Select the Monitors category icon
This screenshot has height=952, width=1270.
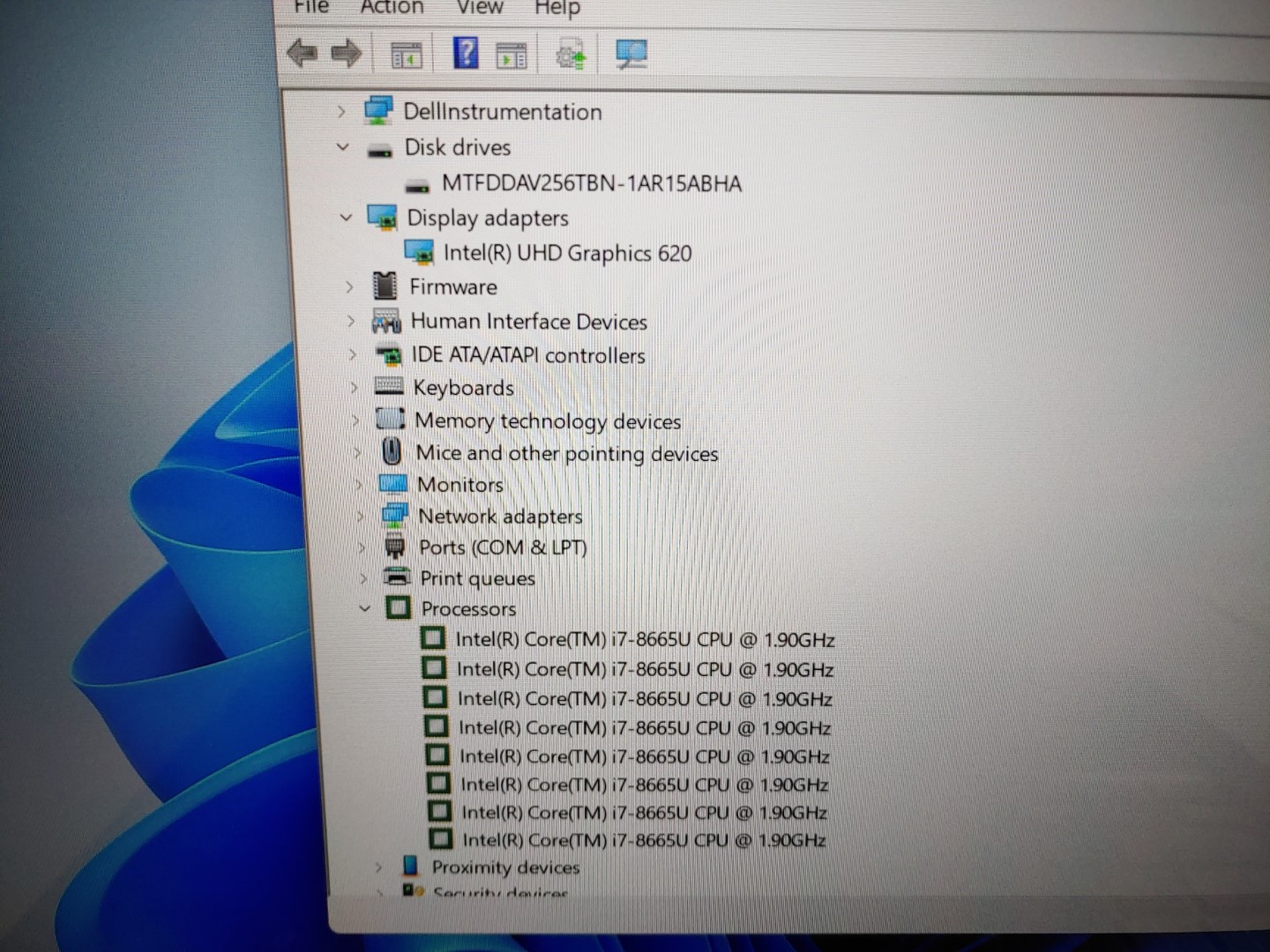[x=392, y=484]
